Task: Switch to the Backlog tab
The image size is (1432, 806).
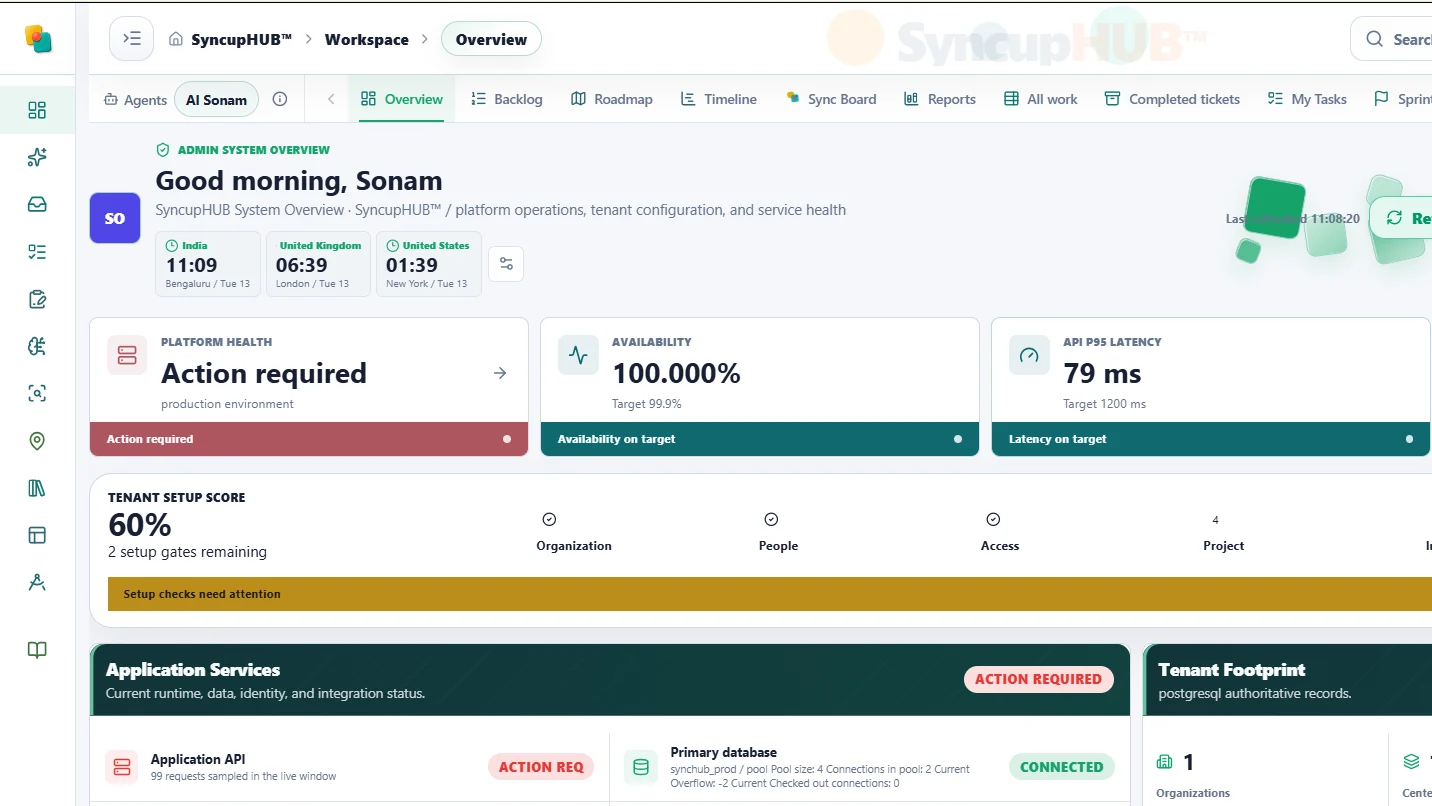Action: pyautogui.click(x=507, y=99)
